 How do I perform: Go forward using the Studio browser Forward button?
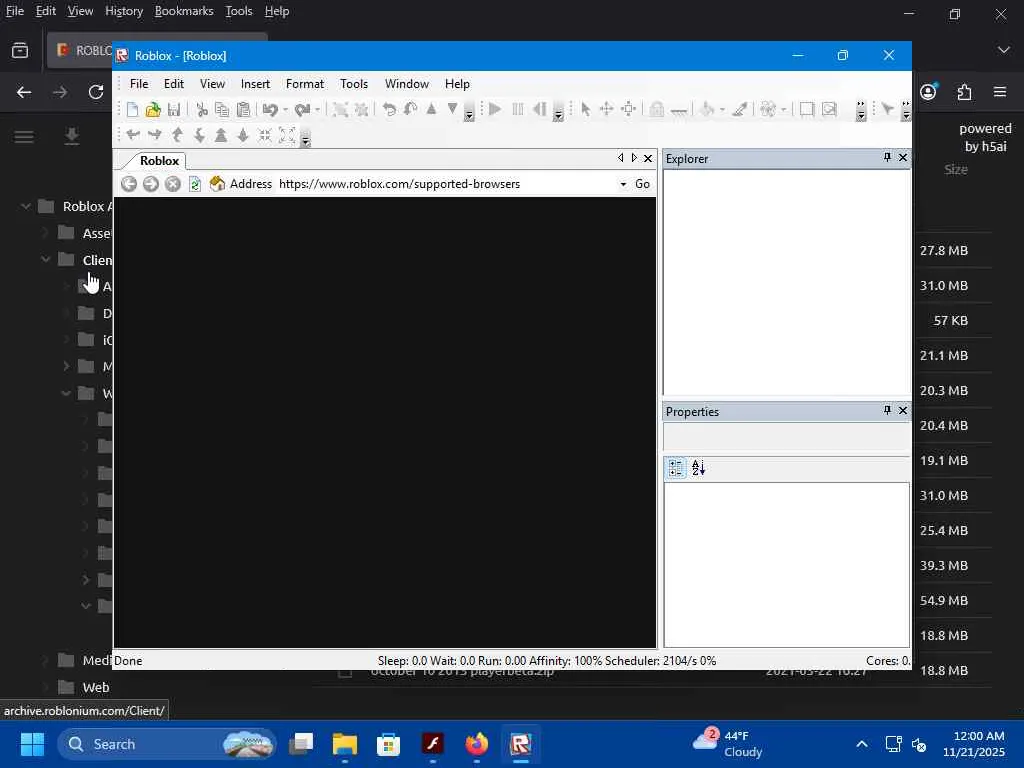tap(151, 184)
